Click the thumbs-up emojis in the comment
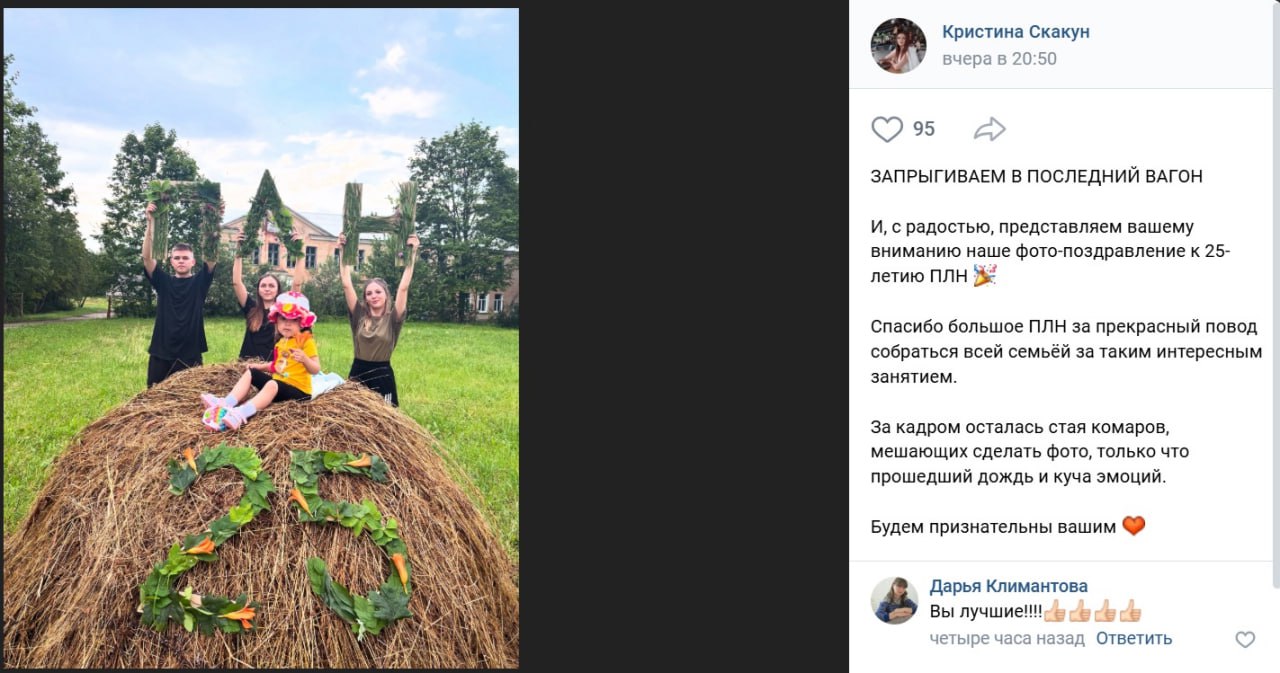This screenshot has height=673, width=1280. (x=1092, y=611)
